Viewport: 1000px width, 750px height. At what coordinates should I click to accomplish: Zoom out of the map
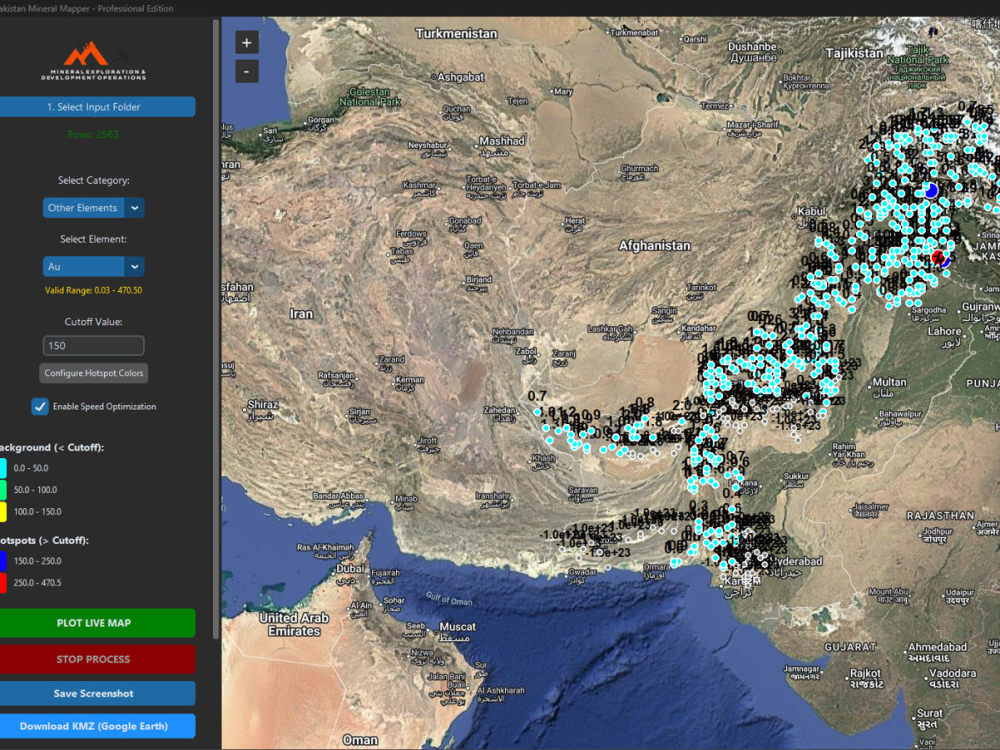pyautogui.click(x=247, y=71)
